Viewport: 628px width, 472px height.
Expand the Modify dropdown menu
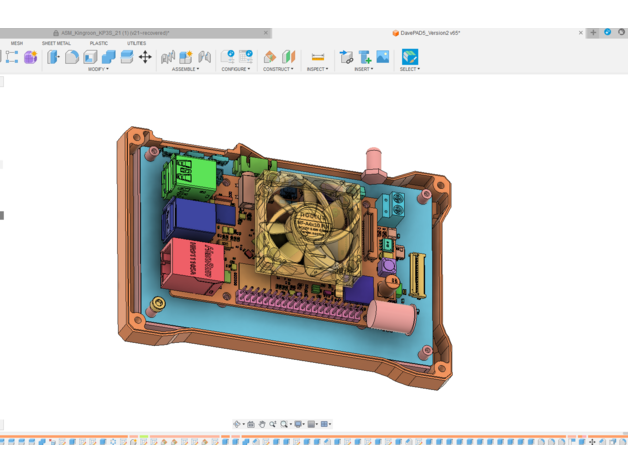click(x=97, y=70)
